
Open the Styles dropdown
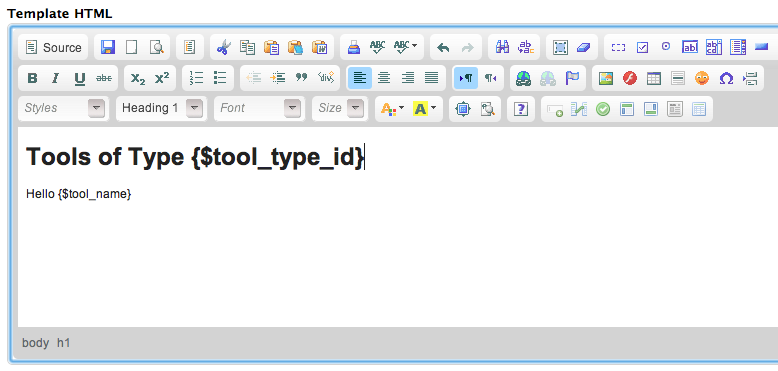click(x=63, y=108)
